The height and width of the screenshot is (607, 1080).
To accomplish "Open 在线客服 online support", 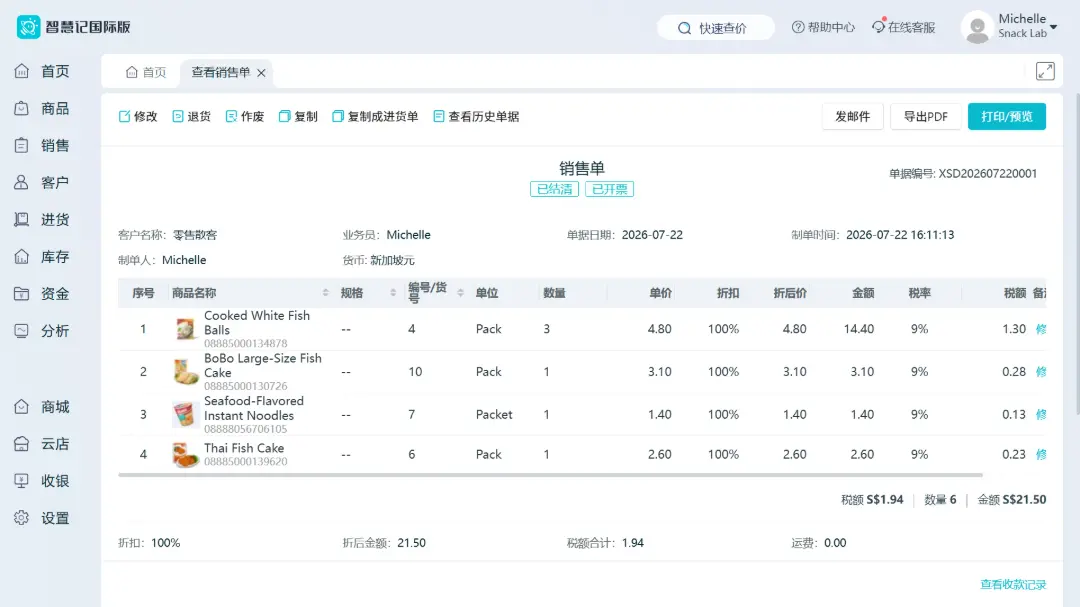I will point(904,28).
